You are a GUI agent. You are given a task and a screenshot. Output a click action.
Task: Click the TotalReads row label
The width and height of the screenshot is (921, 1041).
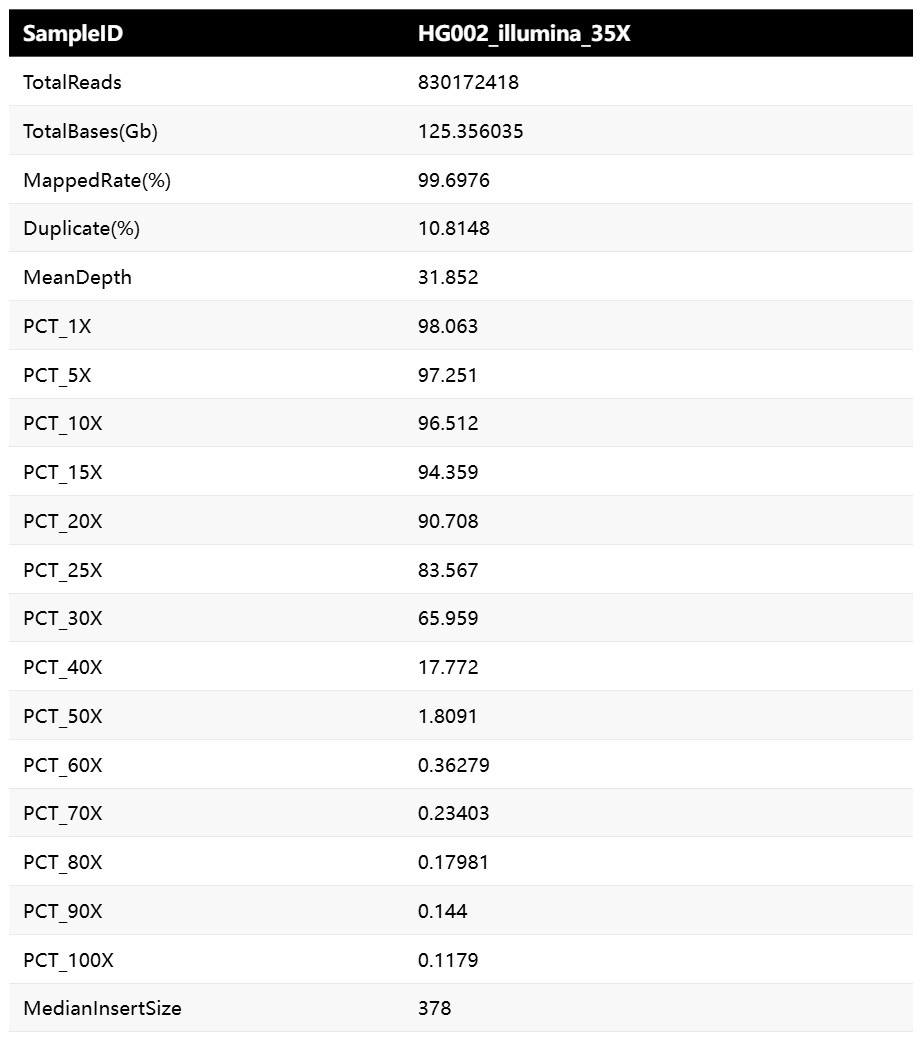(72, 82)
